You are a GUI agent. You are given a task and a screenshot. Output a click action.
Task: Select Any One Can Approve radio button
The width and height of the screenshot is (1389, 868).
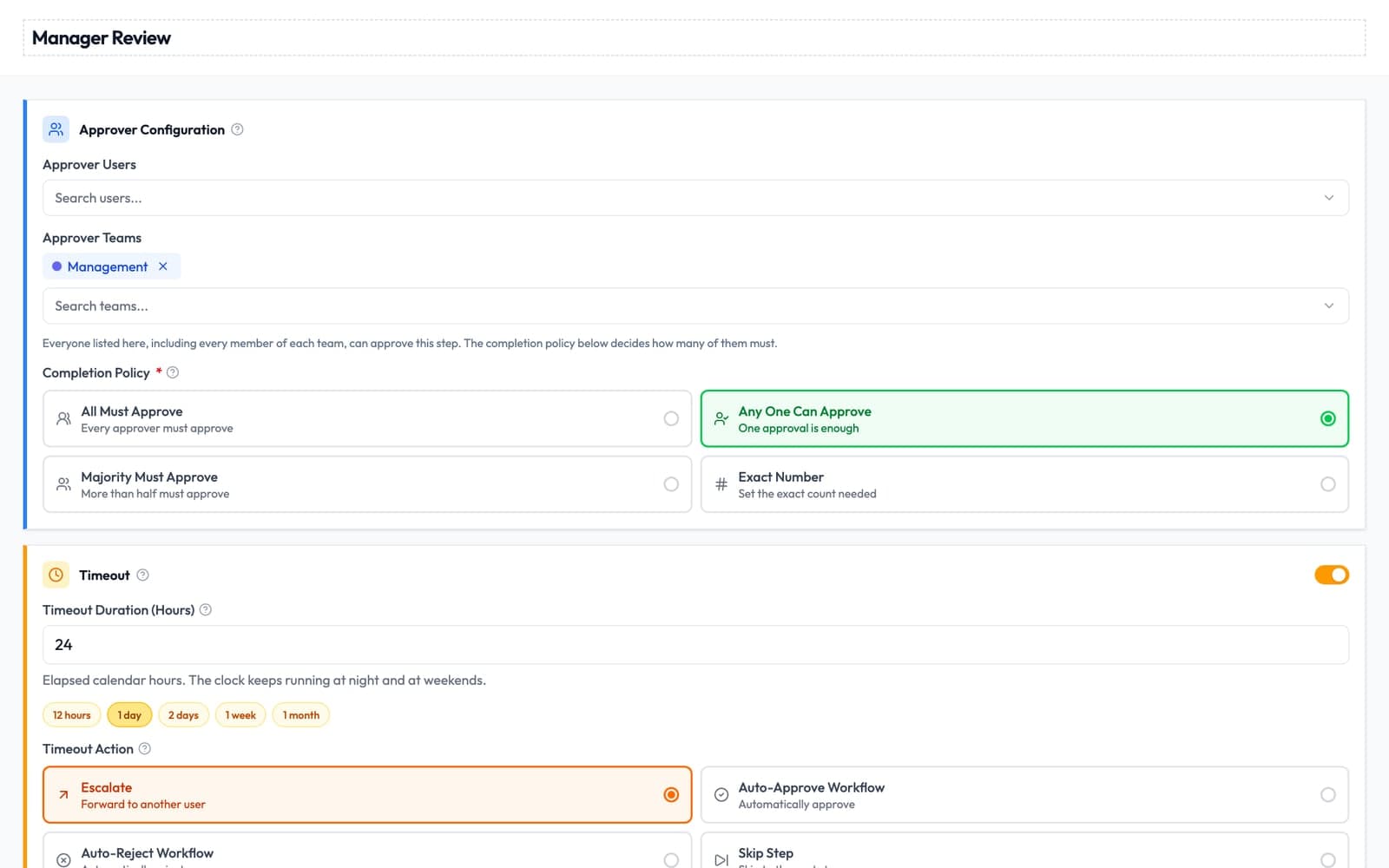coord(1328,418)
